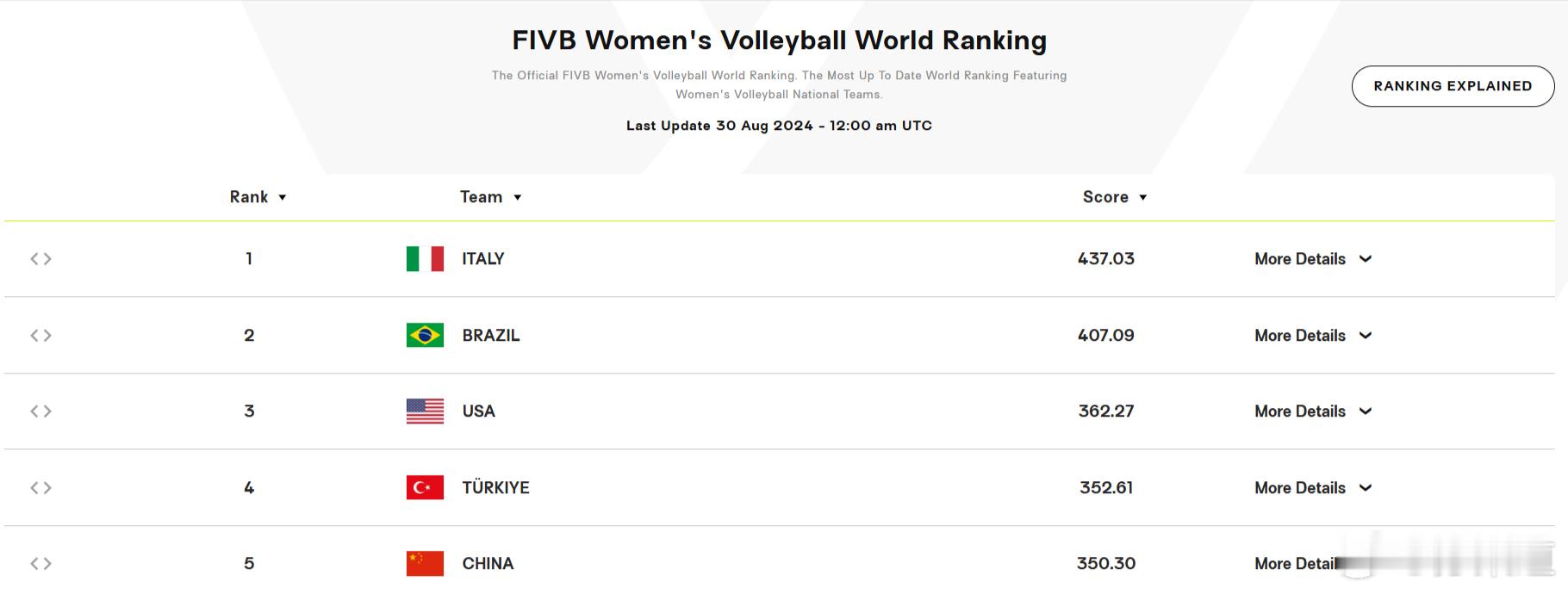Click the China flag icon
This screenshot has height=594, width=1568.
(x=425, y=564)
